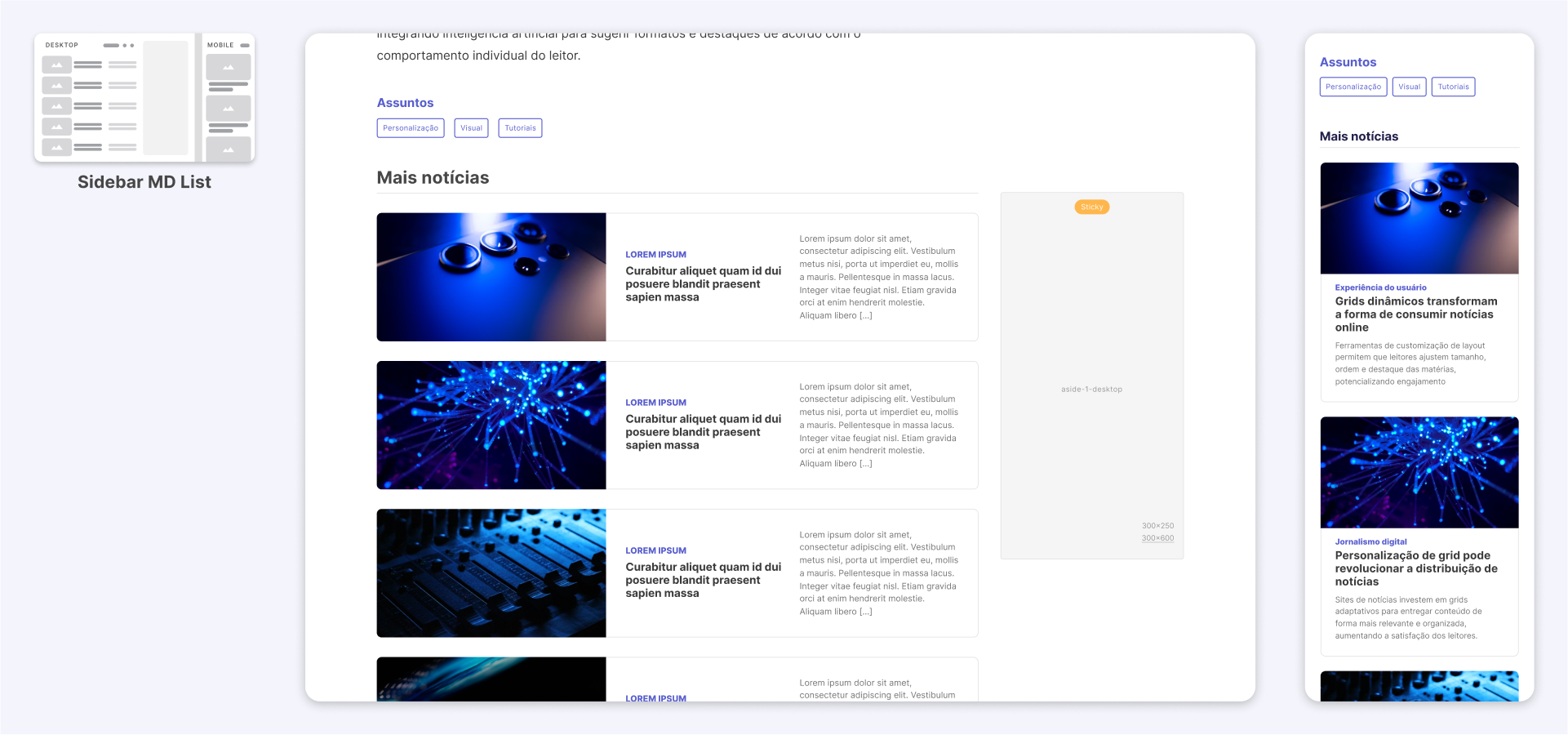The image size is (1568, 735).
Task: Select the 300×250 ad size label
Action: tap(1157, 526)
